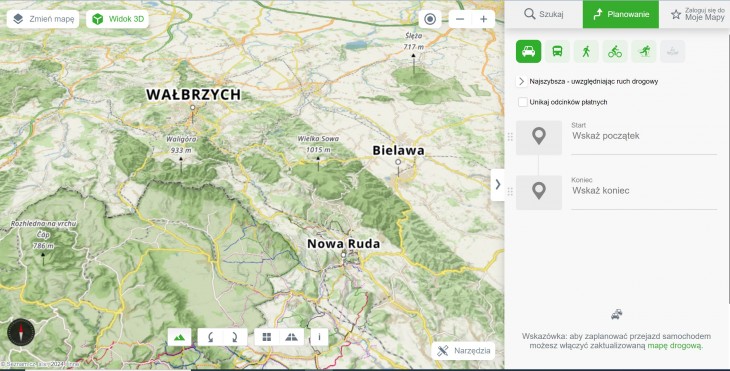
Task: Toggle Widok 3D mode
Action: tap(117, 19)
